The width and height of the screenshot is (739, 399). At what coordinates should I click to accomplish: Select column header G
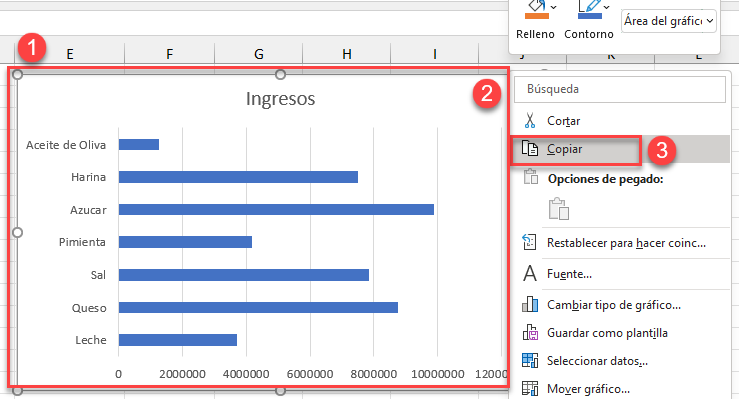258,54
